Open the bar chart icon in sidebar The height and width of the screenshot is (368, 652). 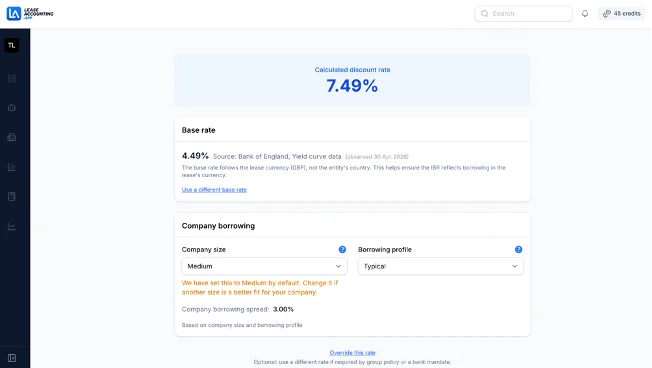point(12,167)
